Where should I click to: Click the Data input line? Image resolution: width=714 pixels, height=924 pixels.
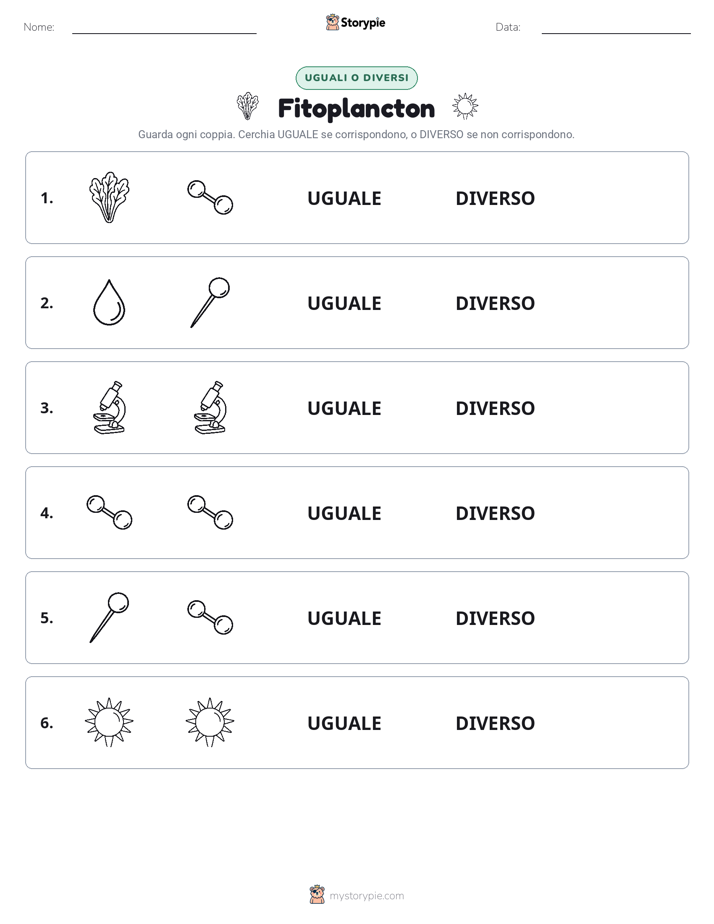(616, 28)
